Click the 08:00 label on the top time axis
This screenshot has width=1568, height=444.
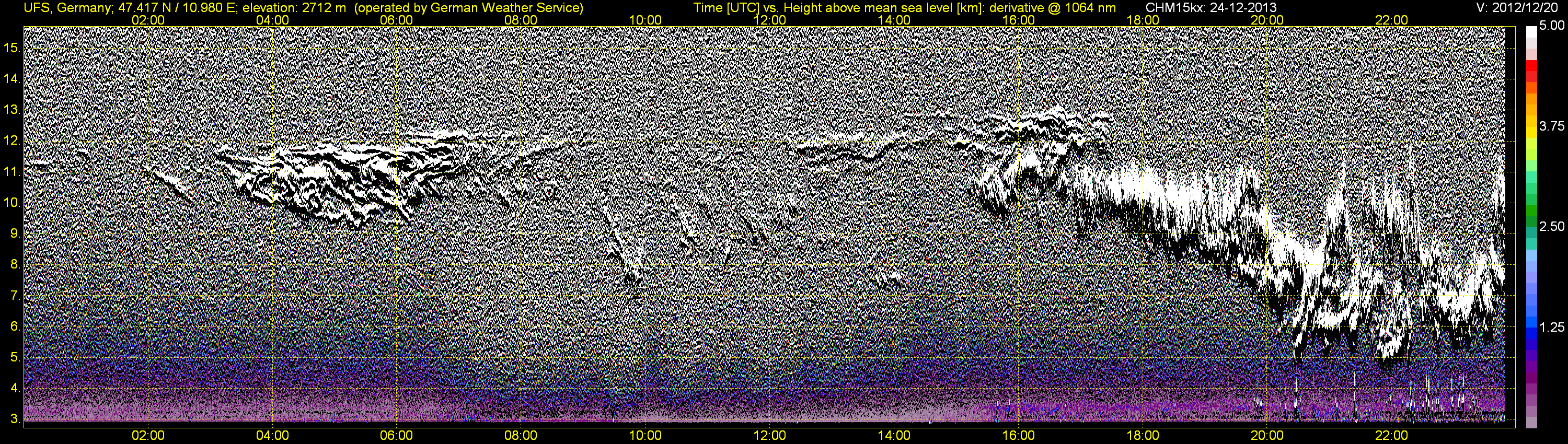(521, 20)
